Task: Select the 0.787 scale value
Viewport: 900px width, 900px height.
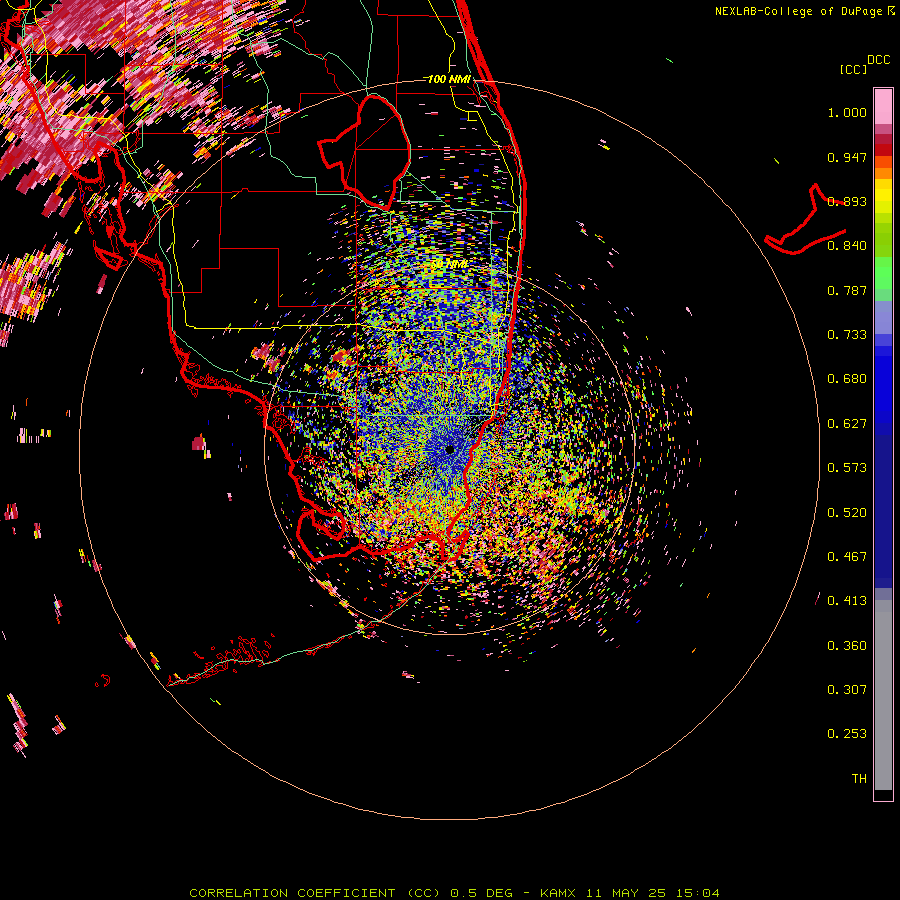Action: (x=847, y=290)
